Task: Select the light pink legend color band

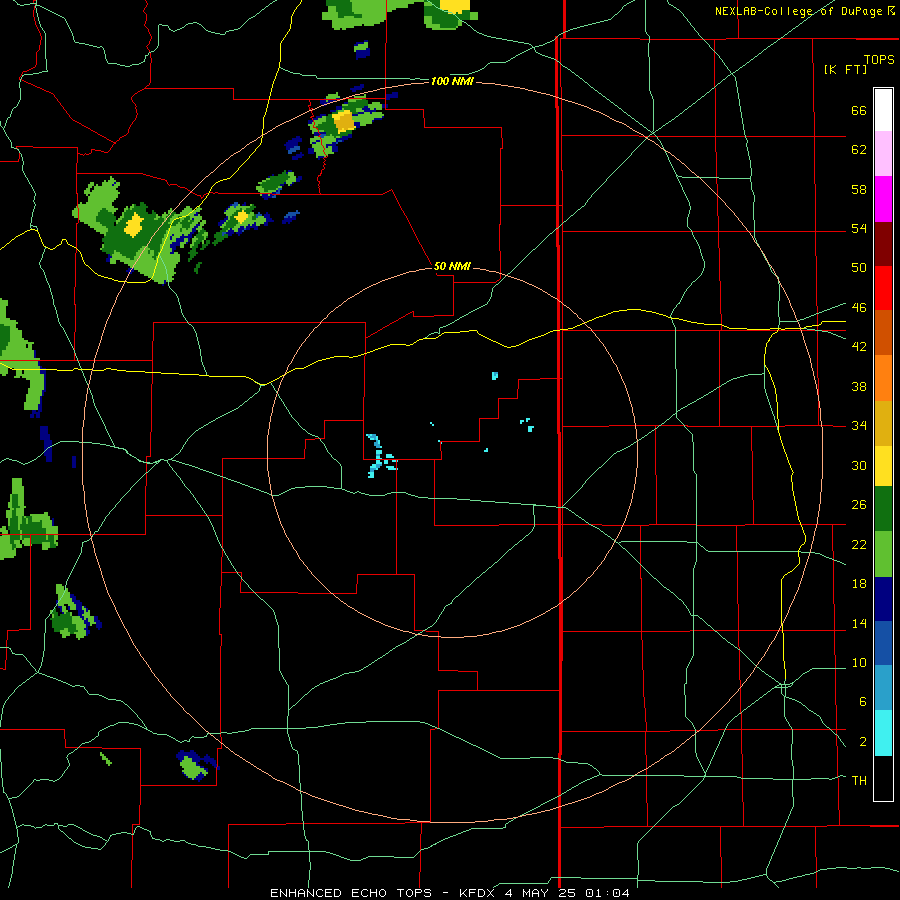Action: [883, 154]
